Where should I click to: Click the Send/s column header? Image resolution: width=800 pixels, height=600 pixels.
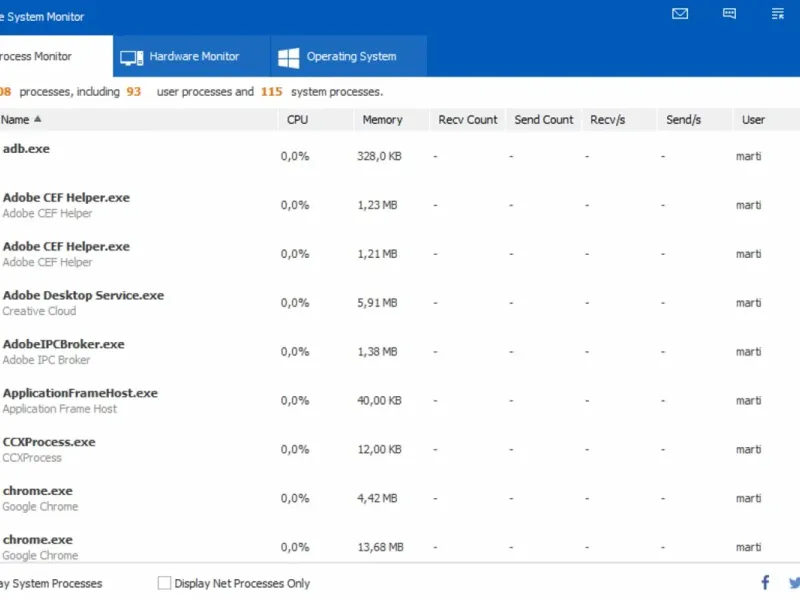tap(683, 119)
